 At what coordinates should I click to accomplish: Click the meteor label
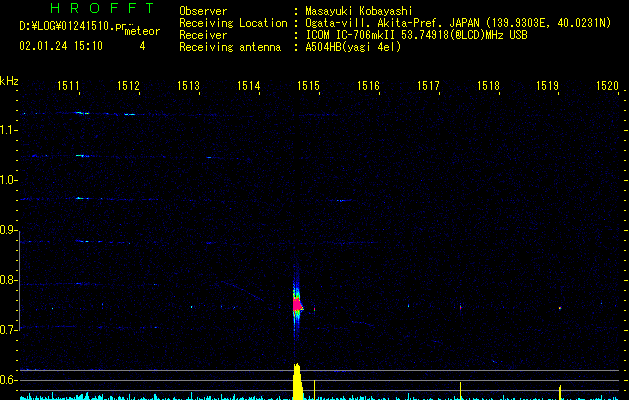click(x=142, y=31)
